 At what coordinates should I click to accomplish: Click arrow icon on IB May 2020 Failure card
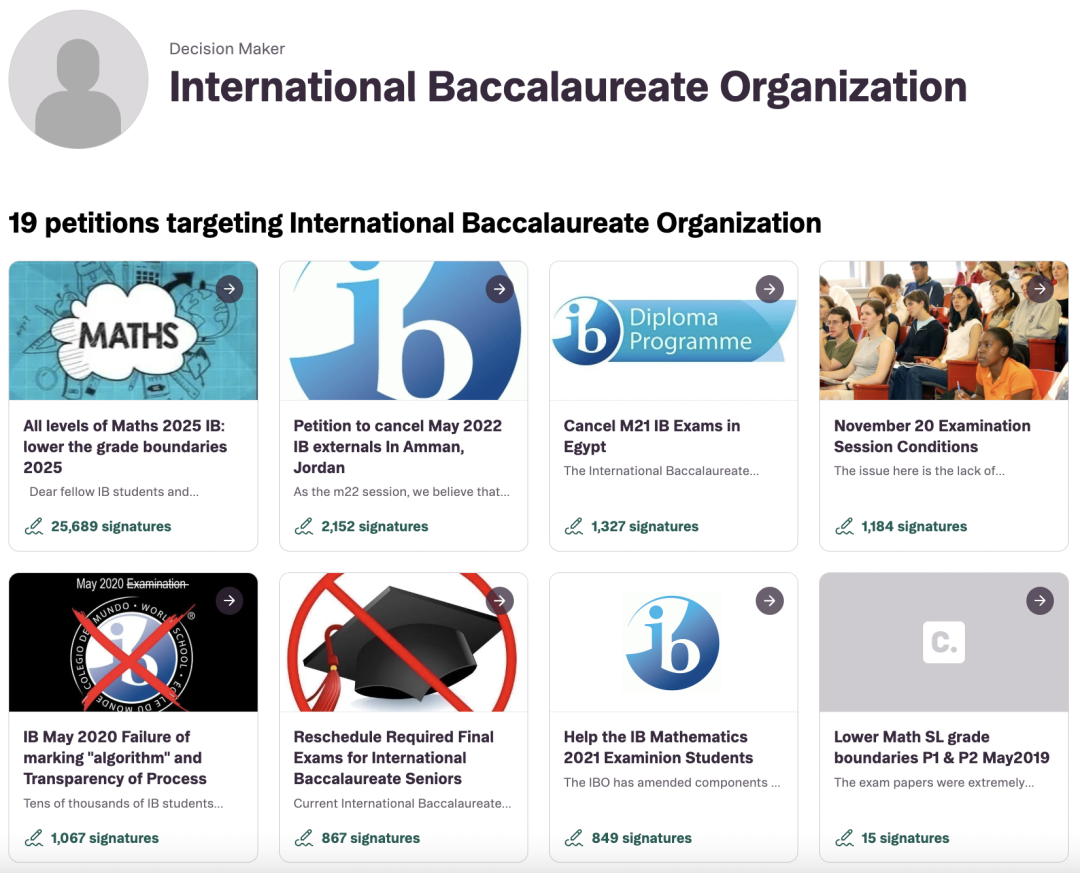229,600
